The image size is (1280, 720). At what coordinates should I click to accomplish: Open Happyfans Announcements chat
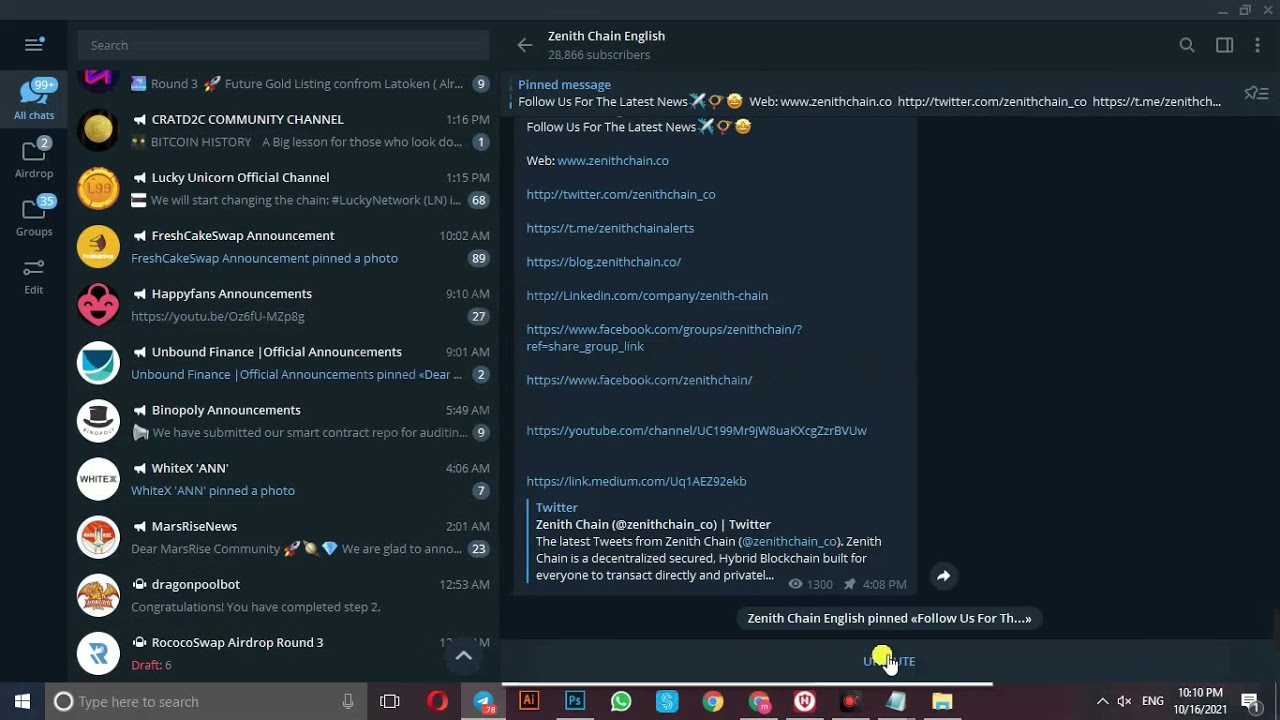(283, 304)
